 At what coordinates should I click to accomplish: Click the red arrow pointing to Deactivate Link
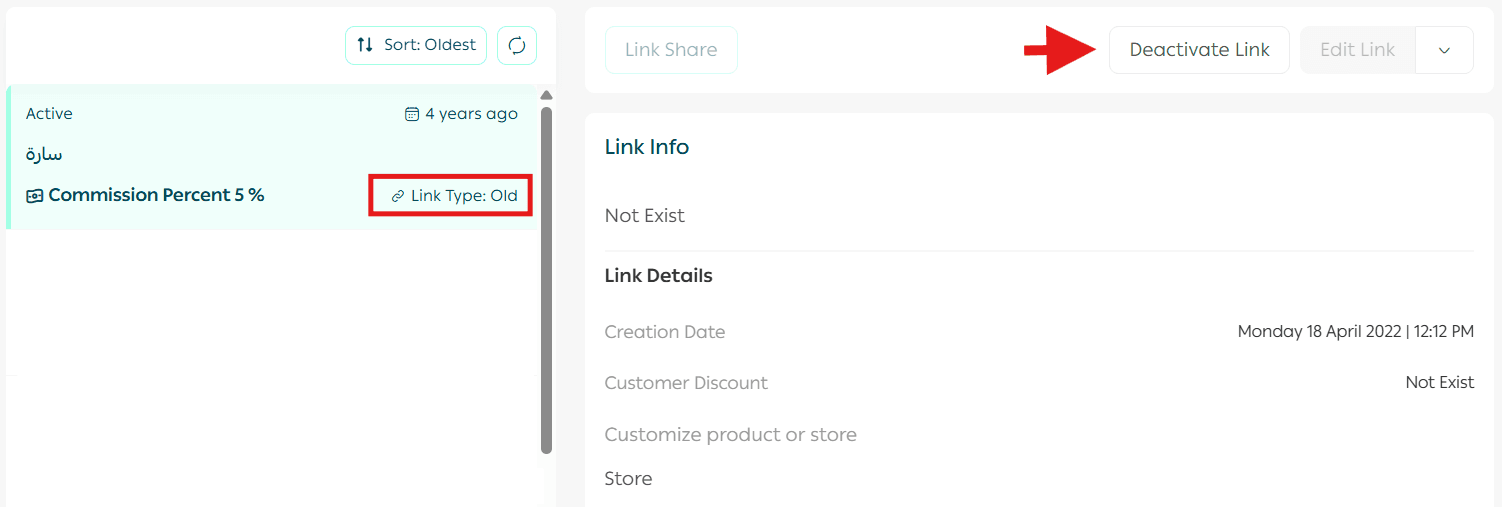(1059, 50)
